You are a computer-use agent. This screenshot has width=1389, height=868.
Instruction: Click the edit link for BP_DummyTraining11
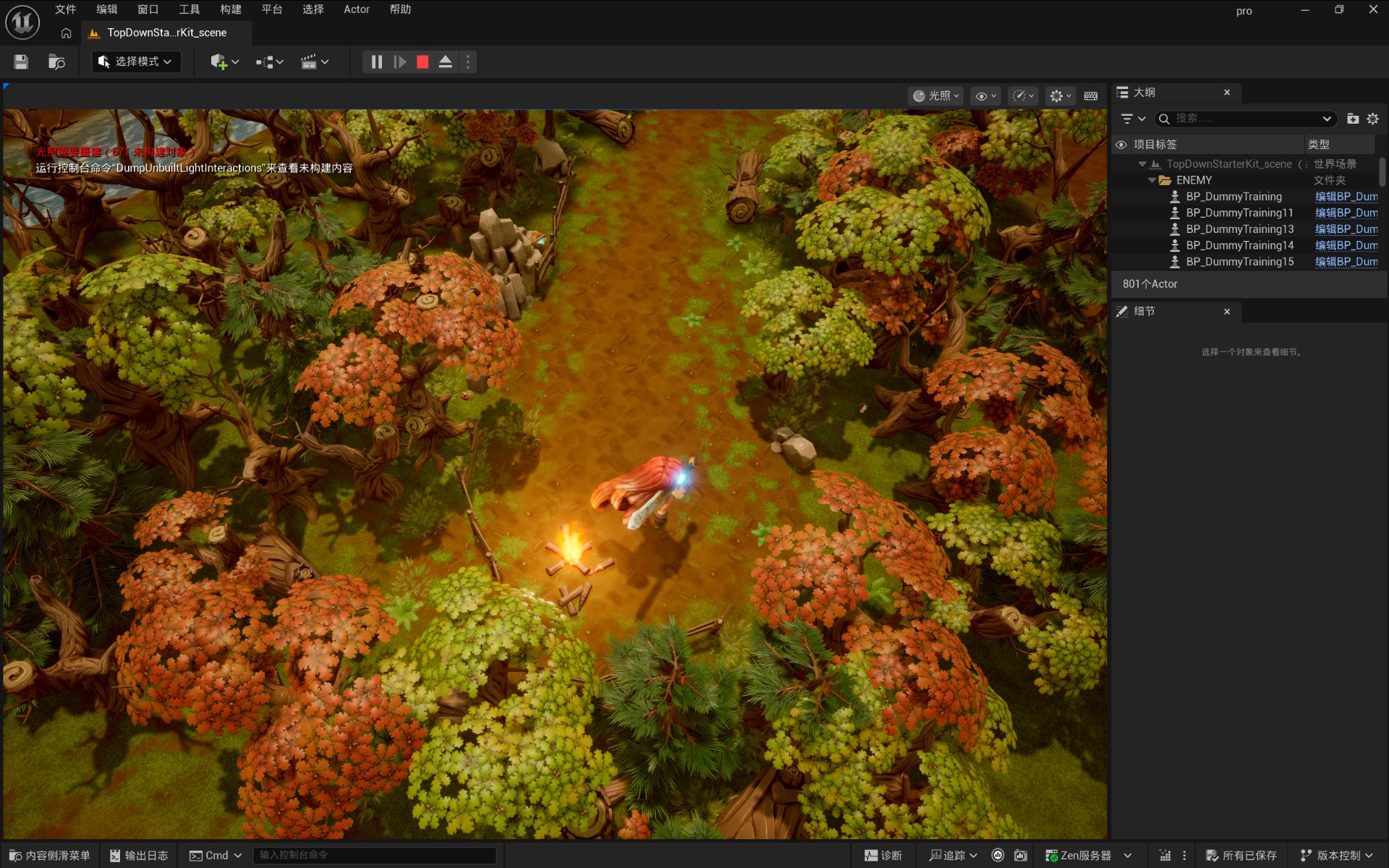[1346, 213]
